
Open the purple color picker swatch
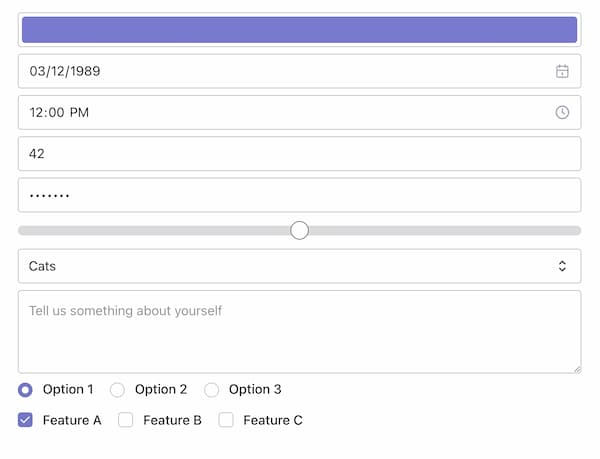(299, 30)
